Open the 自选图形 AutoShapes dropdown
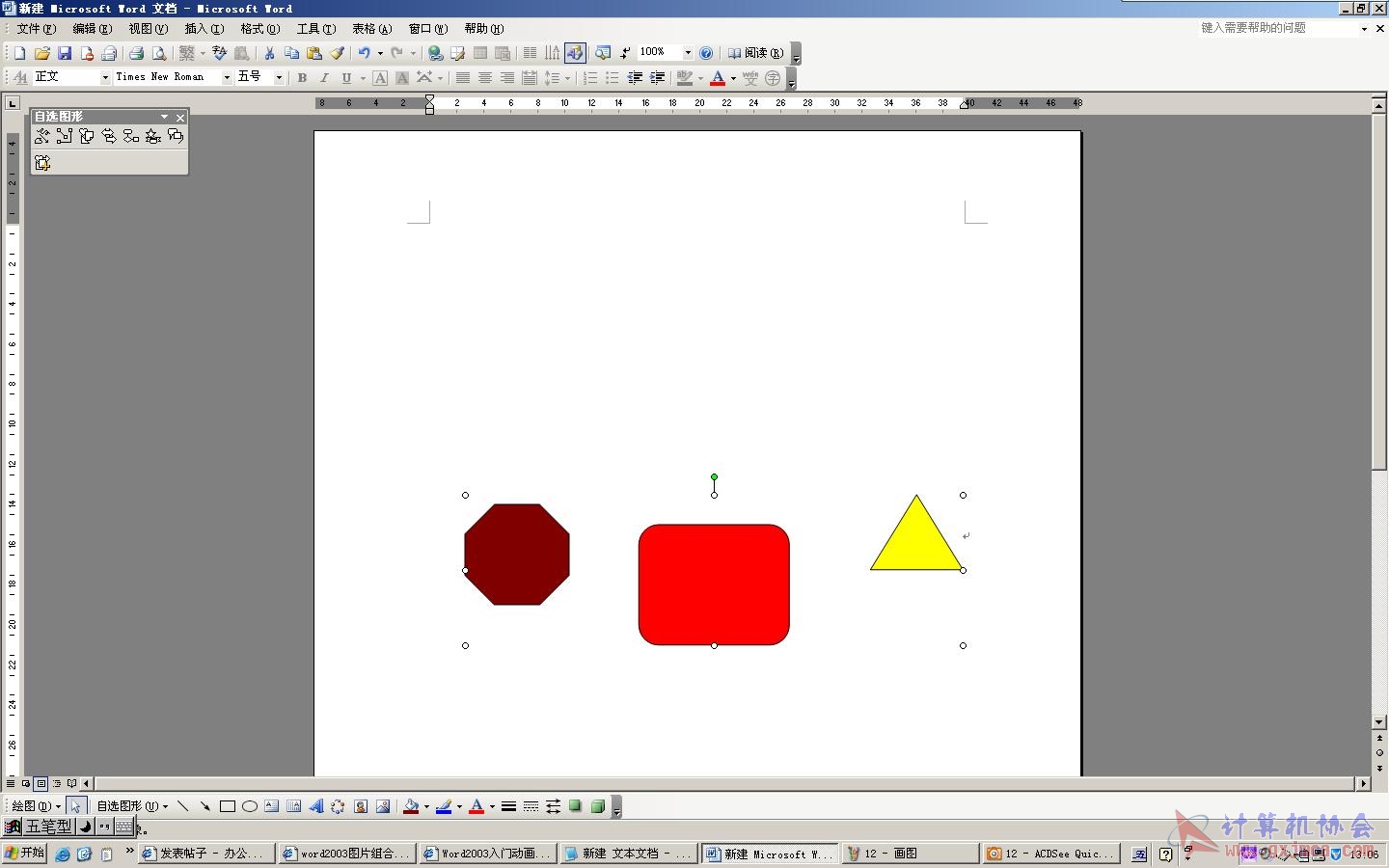 [132, 806]
